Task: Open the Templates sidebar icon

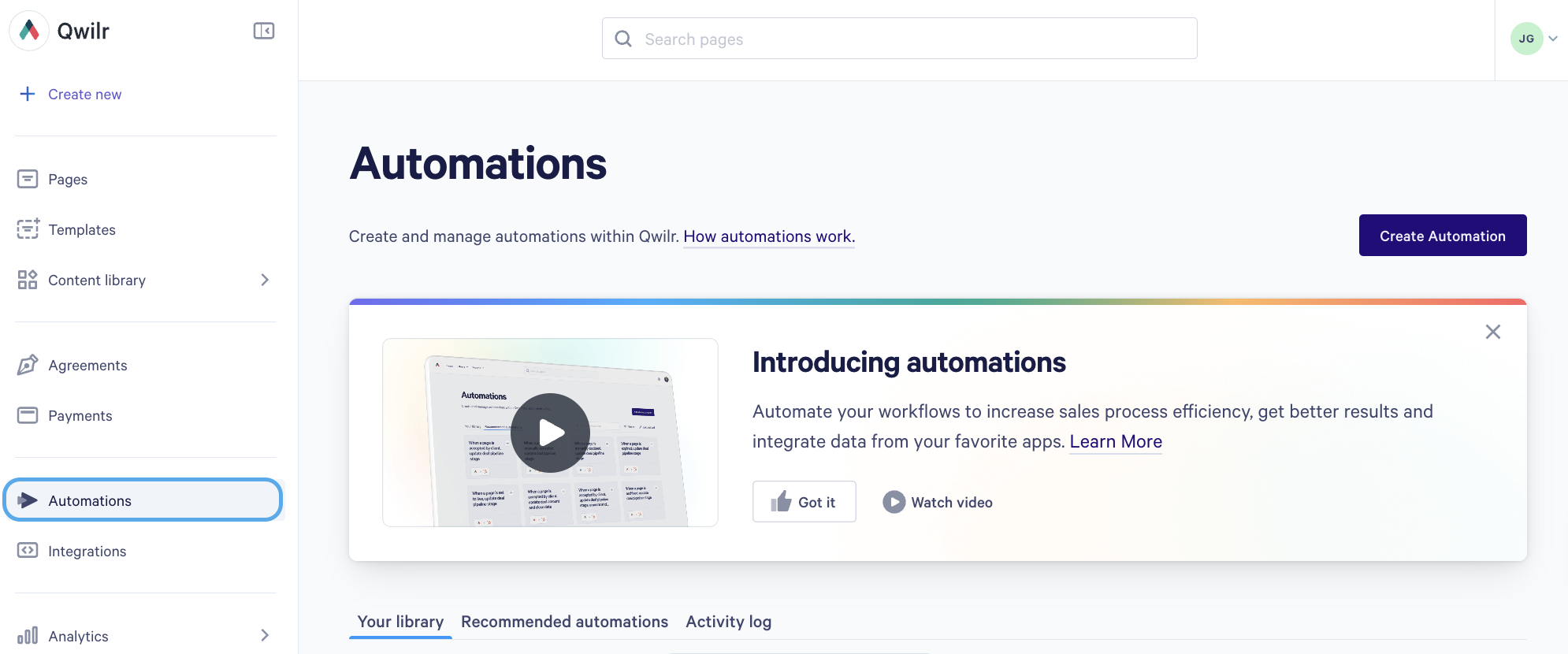Action: 28,229
